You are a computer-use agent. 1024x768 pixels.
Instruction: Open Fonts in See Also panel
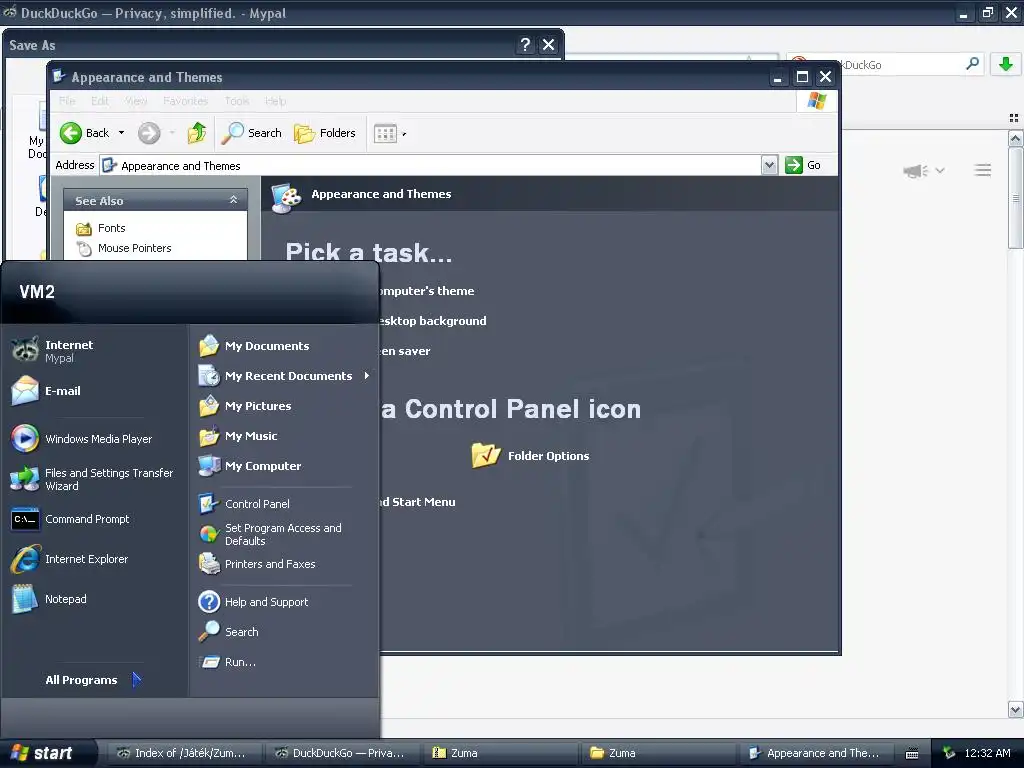[101, 229]
